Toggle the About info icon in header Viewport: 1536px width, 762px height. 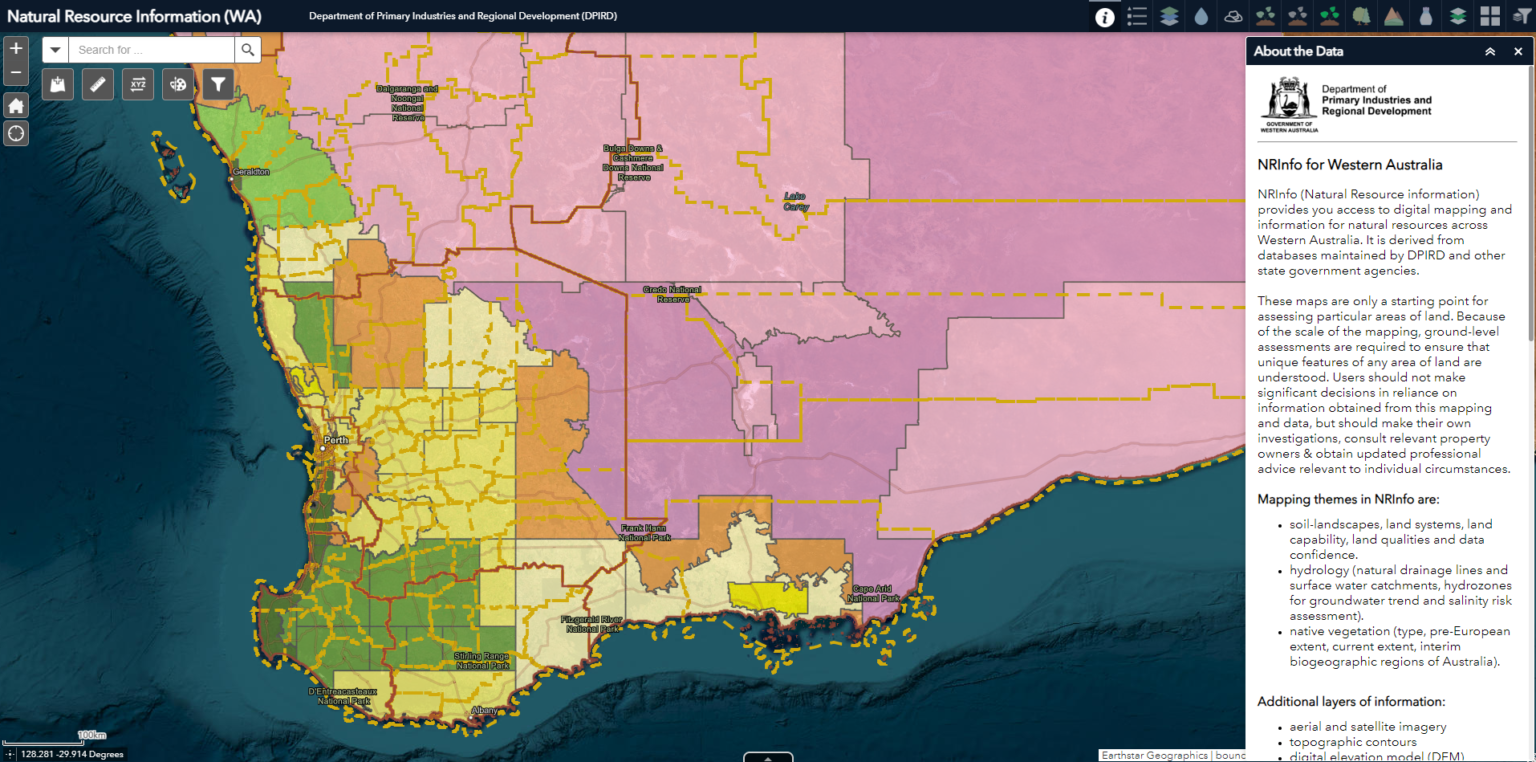(1104, 16)
